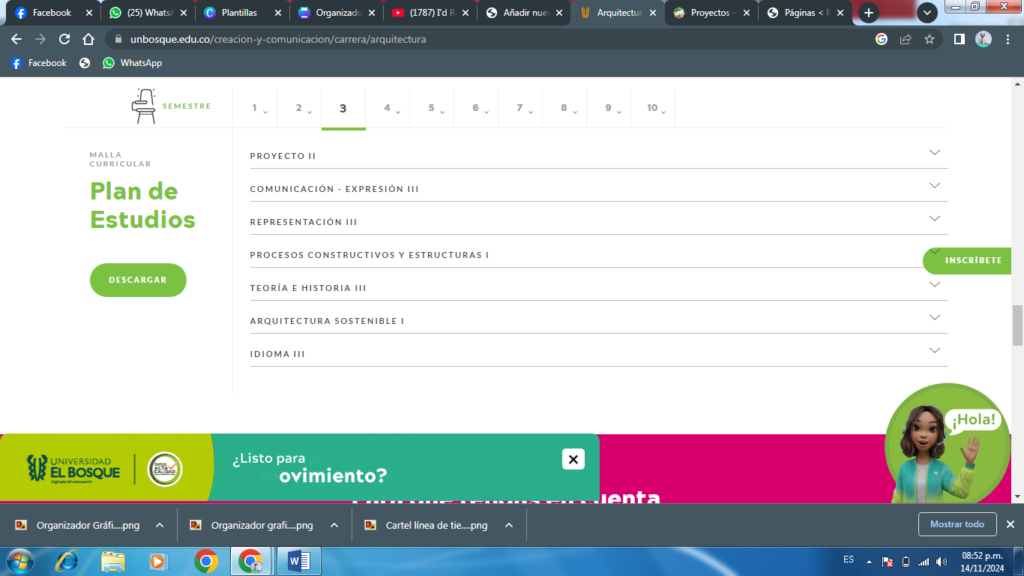This screenshot has height=576, width=1024.
Task: Reload the page with the refresh icon
Action: tap(65, 39)
